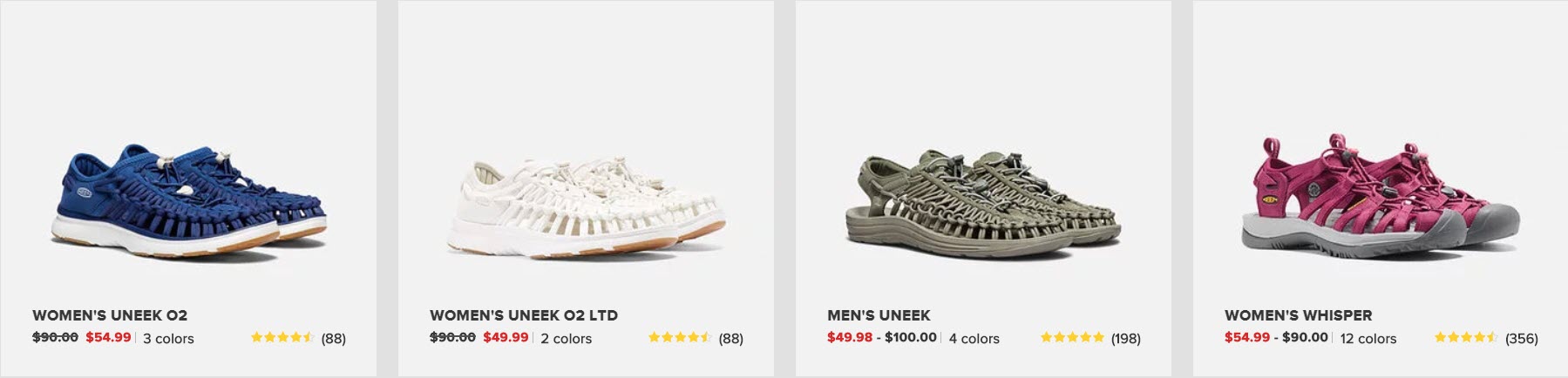This screenshot has height=378, width=1568.
Task: Click '12 colors' on Women's Whisper
Action: point(1368,339)
